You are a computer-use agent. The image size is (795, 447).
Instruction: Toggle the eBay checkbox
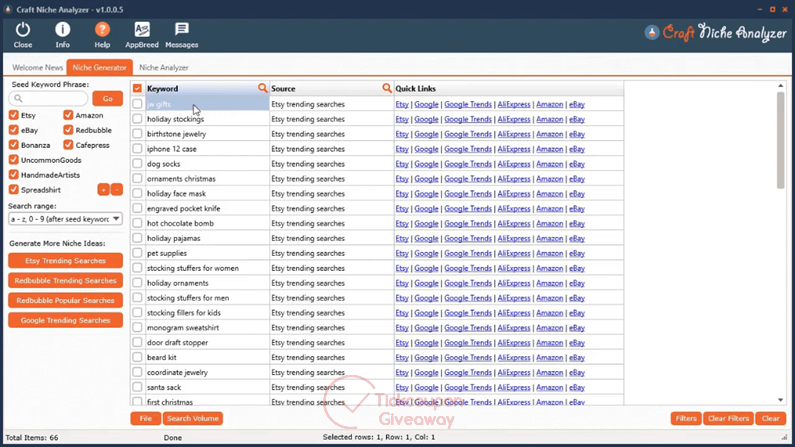(x=14, y=130)
